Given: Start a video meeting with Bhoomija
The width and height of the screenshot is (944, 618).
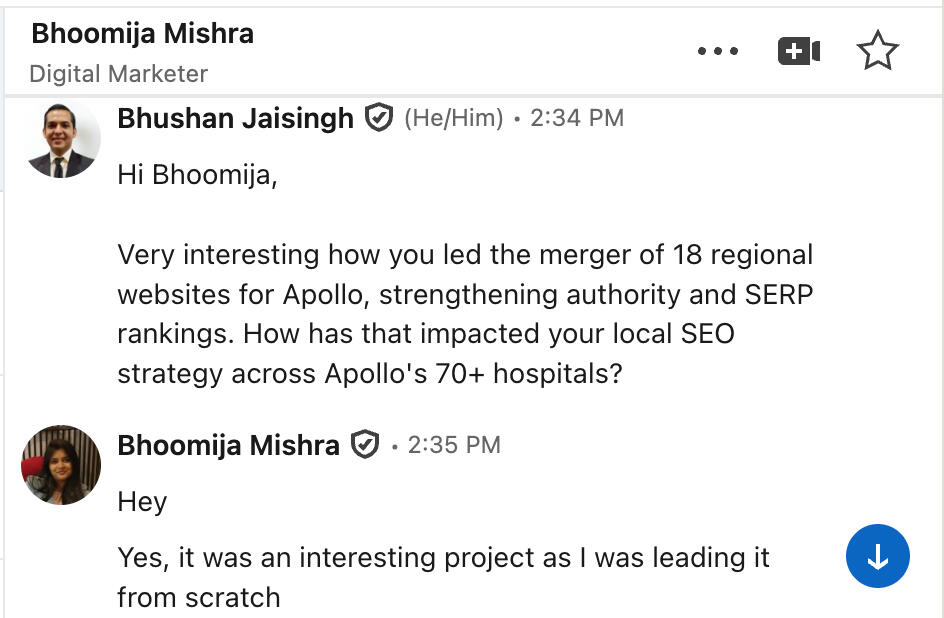Looking at the screenshot, I should (798, 51).
